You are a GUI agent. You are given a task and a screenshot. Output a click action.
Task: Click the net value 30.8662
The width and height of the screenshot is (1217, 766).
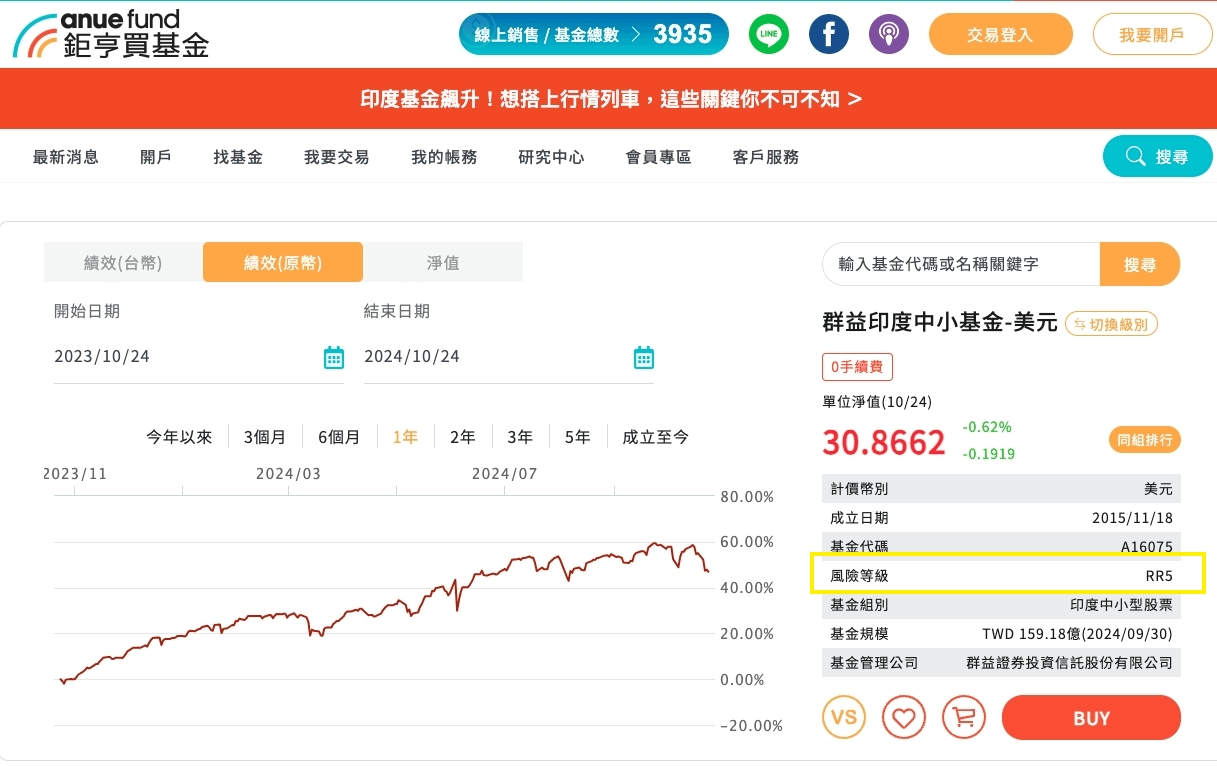click(884, 442)
